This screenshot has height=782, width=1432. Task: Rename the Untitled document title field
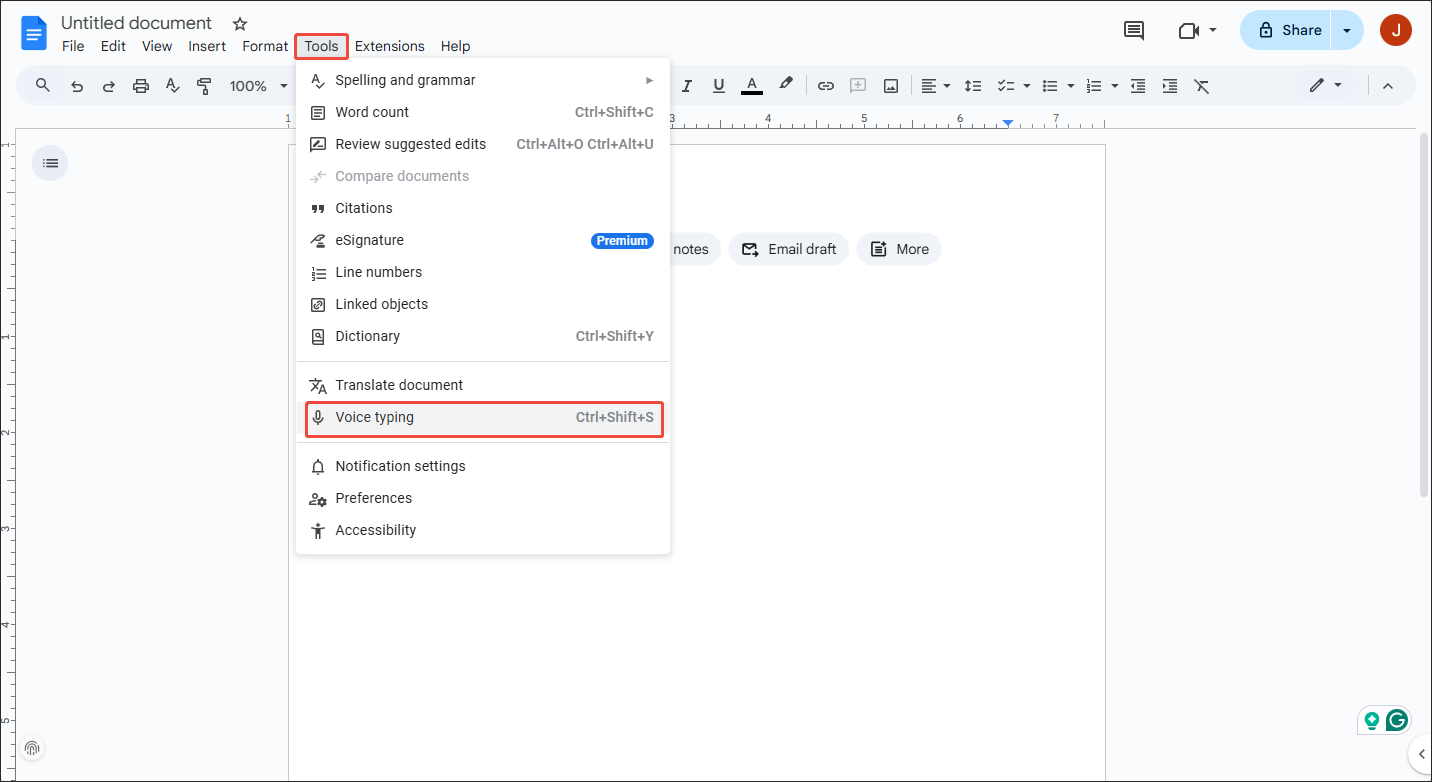coord(136,22)
